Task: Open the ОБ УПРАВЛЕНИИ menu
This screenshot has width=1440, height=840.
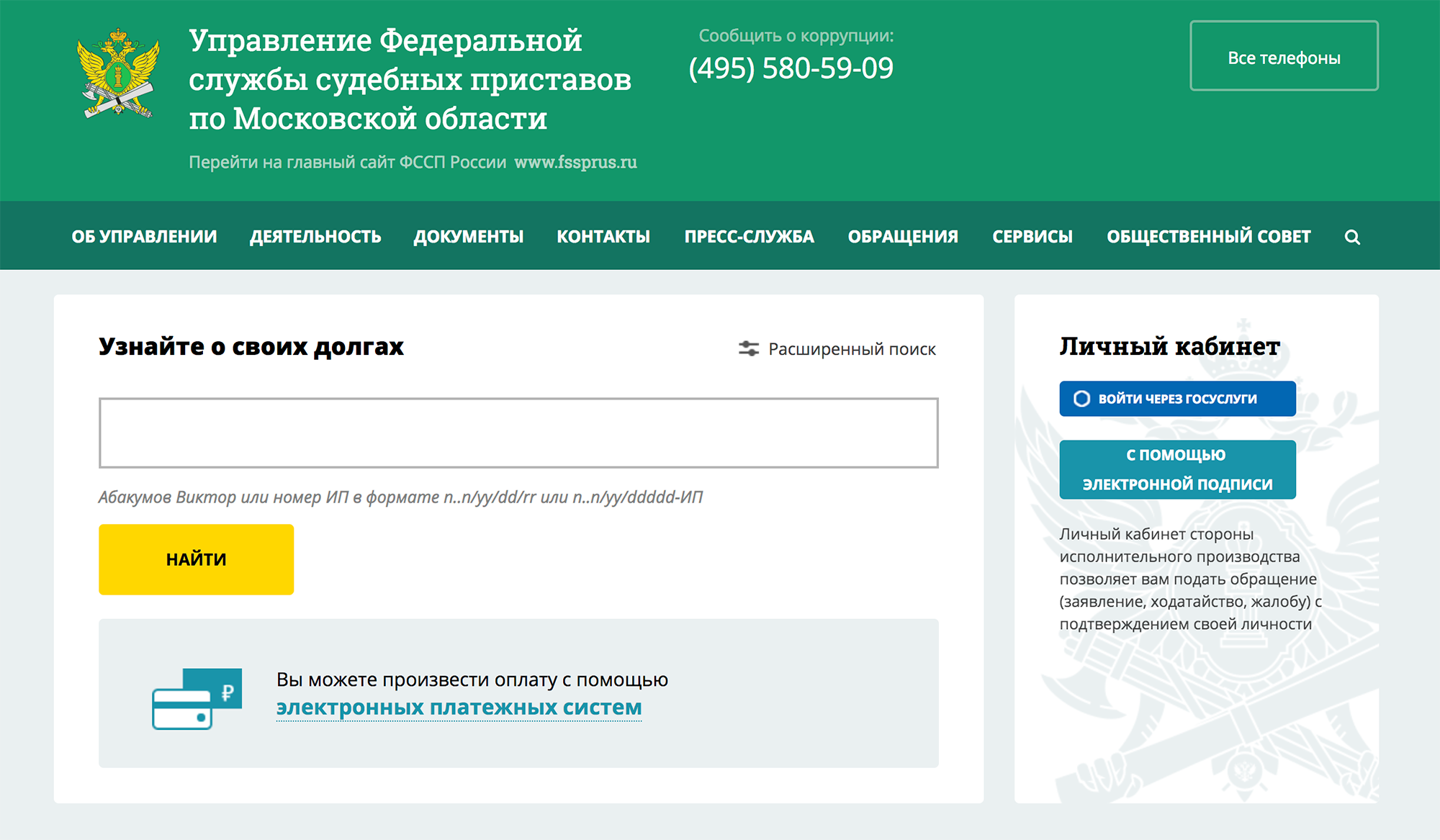Action: click(144, 237)
